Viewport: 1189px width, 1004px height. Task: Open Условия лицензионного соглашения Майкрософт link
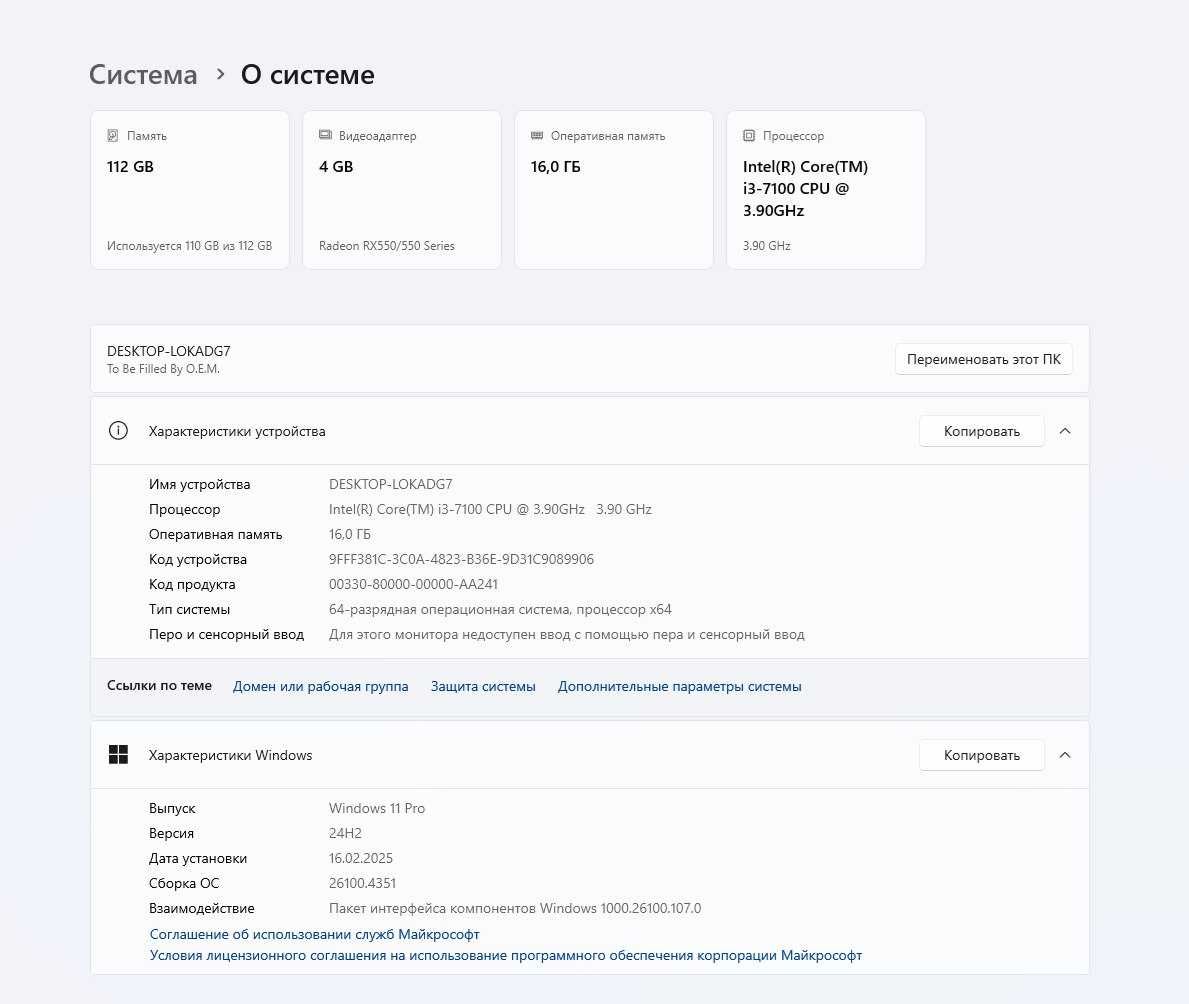(x=506, y=955)
